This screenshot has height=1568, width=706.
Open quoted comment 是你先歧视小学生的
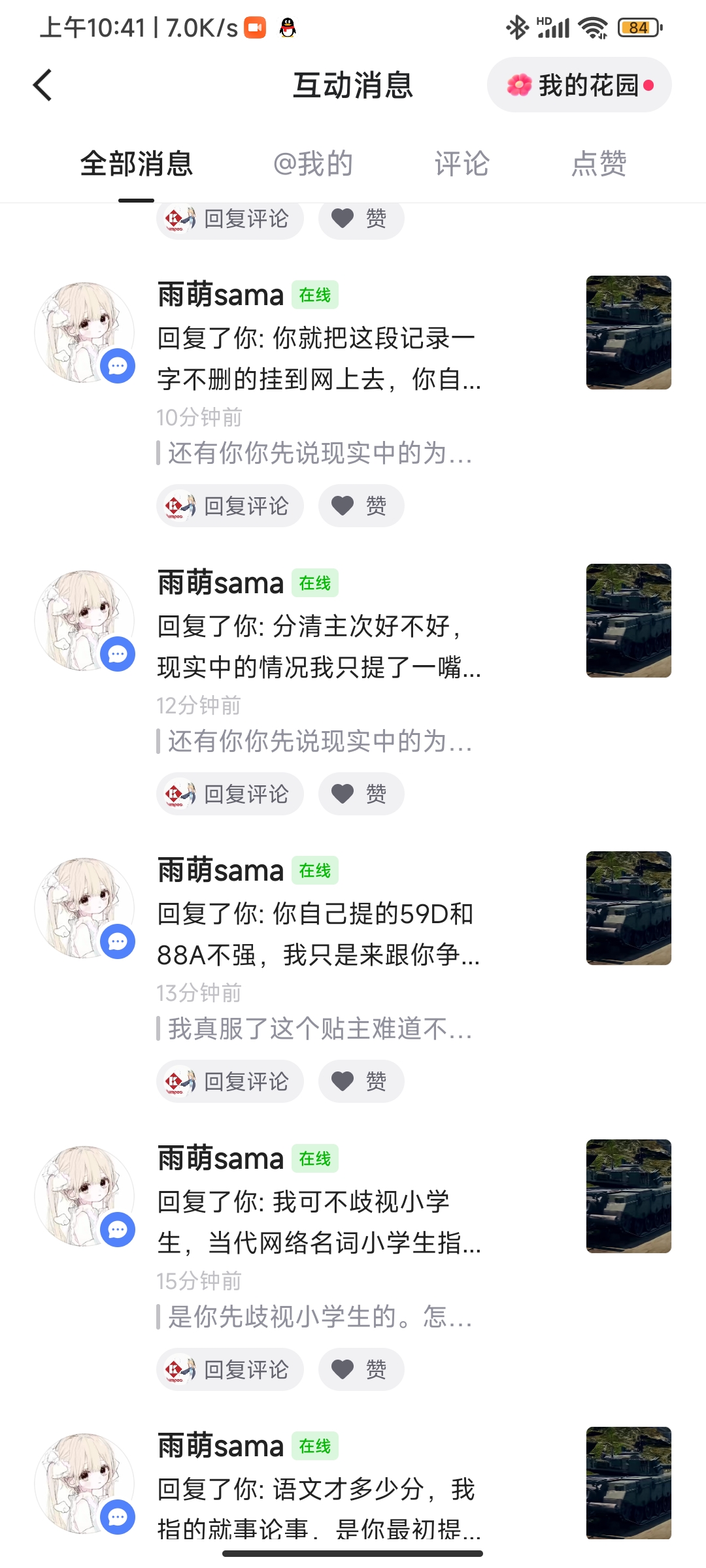pyautogui.click(x=314, y=1316)
